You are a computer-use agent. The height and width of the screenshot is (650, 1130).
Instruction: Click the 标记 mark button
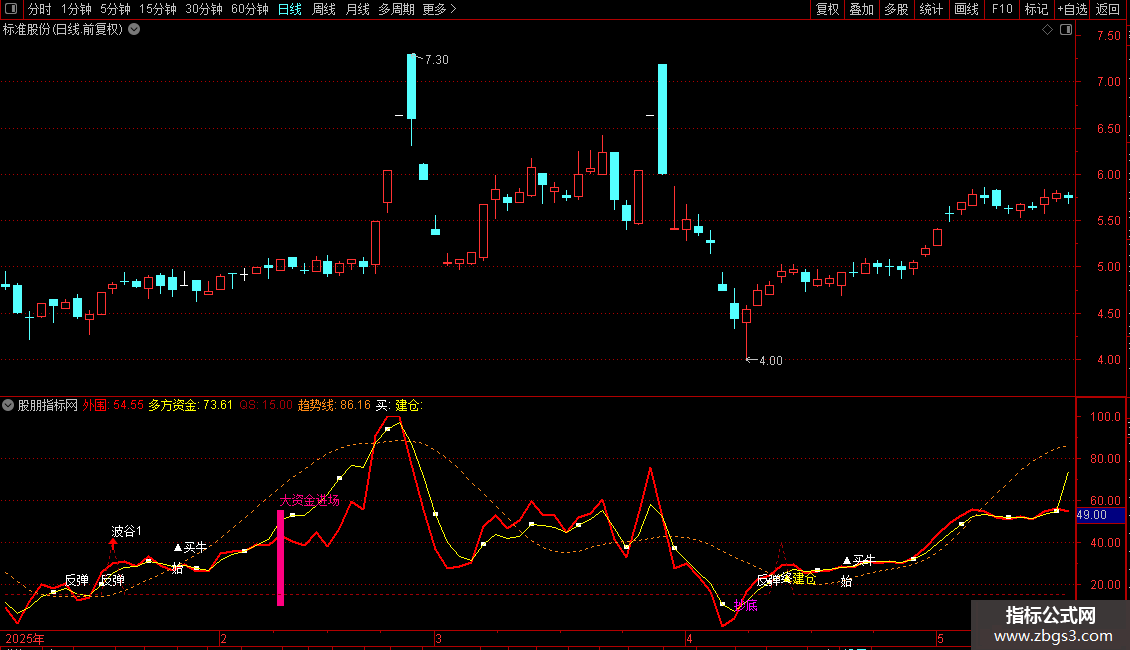point(1036,9)
